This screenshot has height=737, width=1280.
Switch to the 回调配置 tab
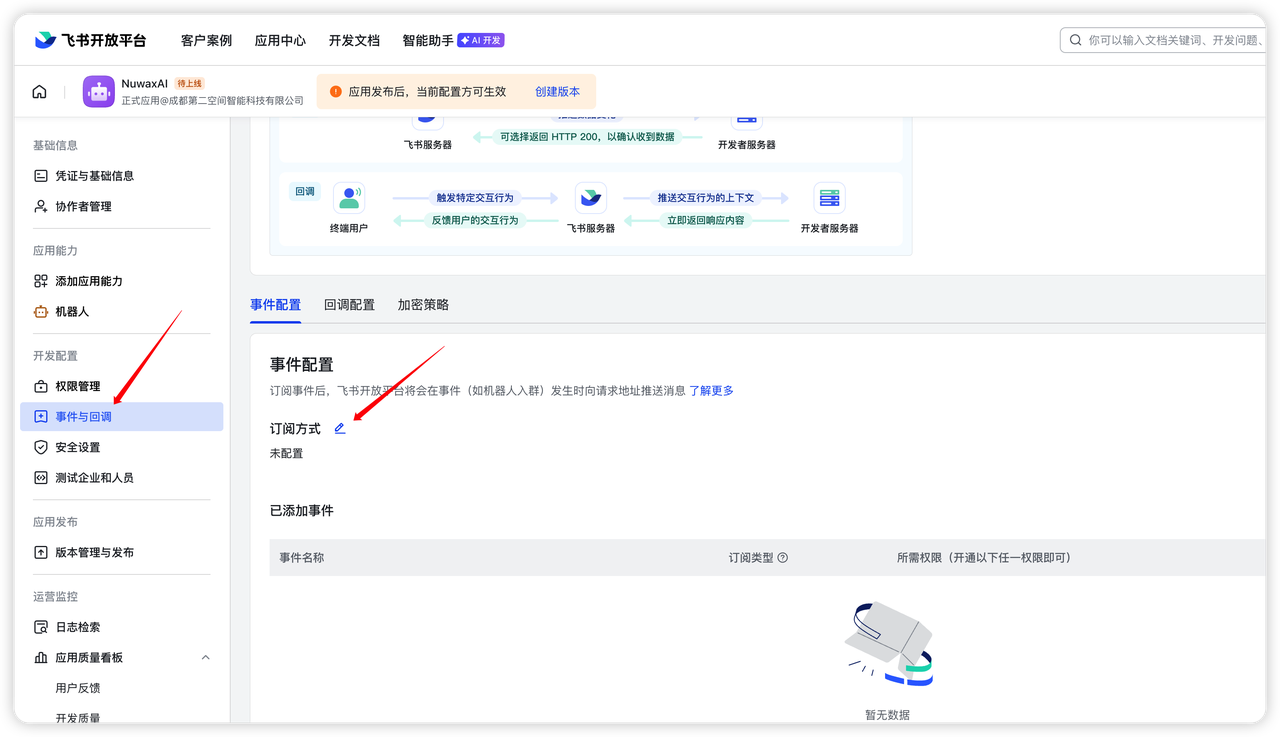pyautogui.click(x=349, y=305)
